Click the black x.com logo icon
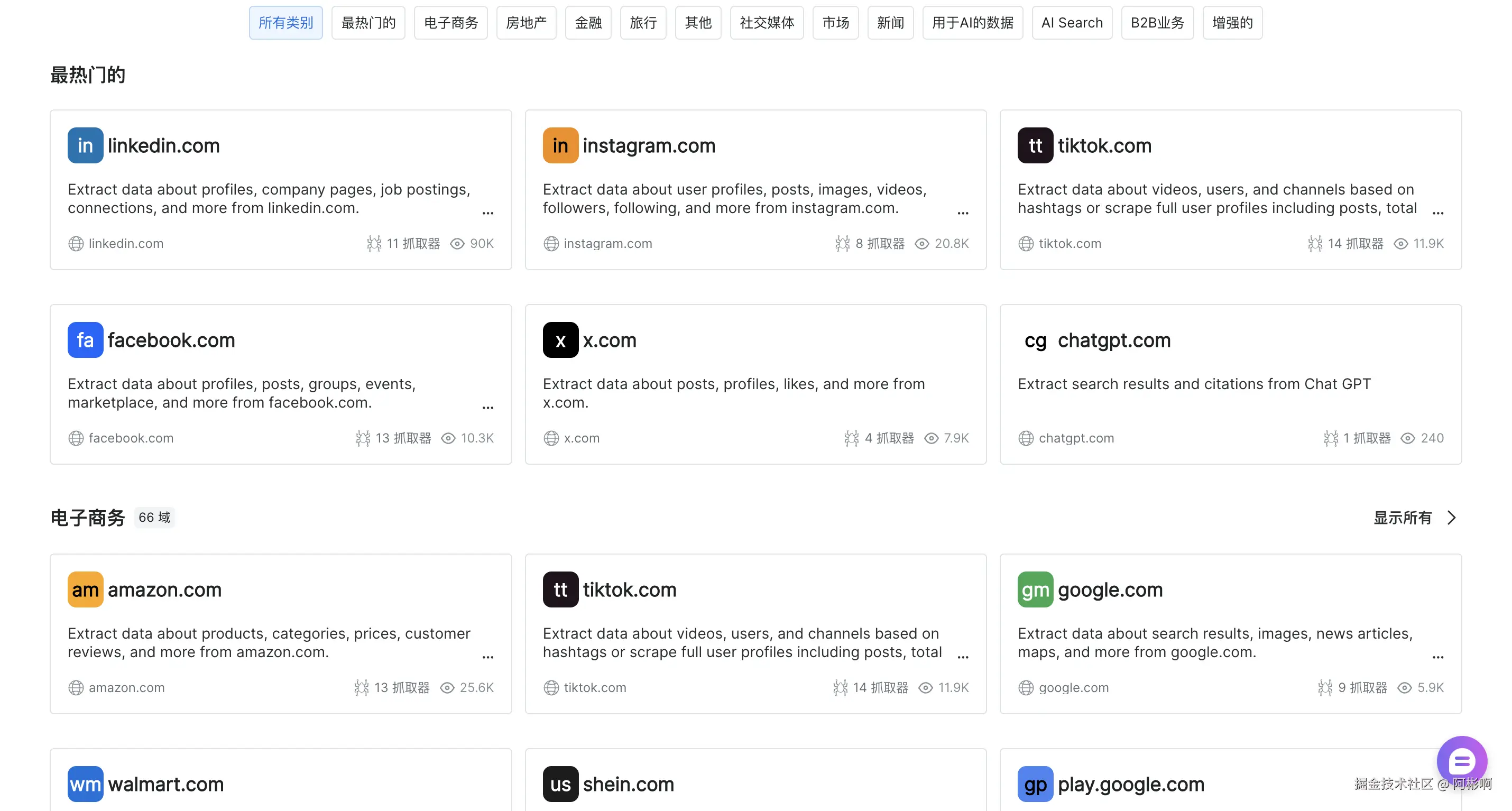The height and width of the screenshot is (811, 1512). tap(560, 340)
